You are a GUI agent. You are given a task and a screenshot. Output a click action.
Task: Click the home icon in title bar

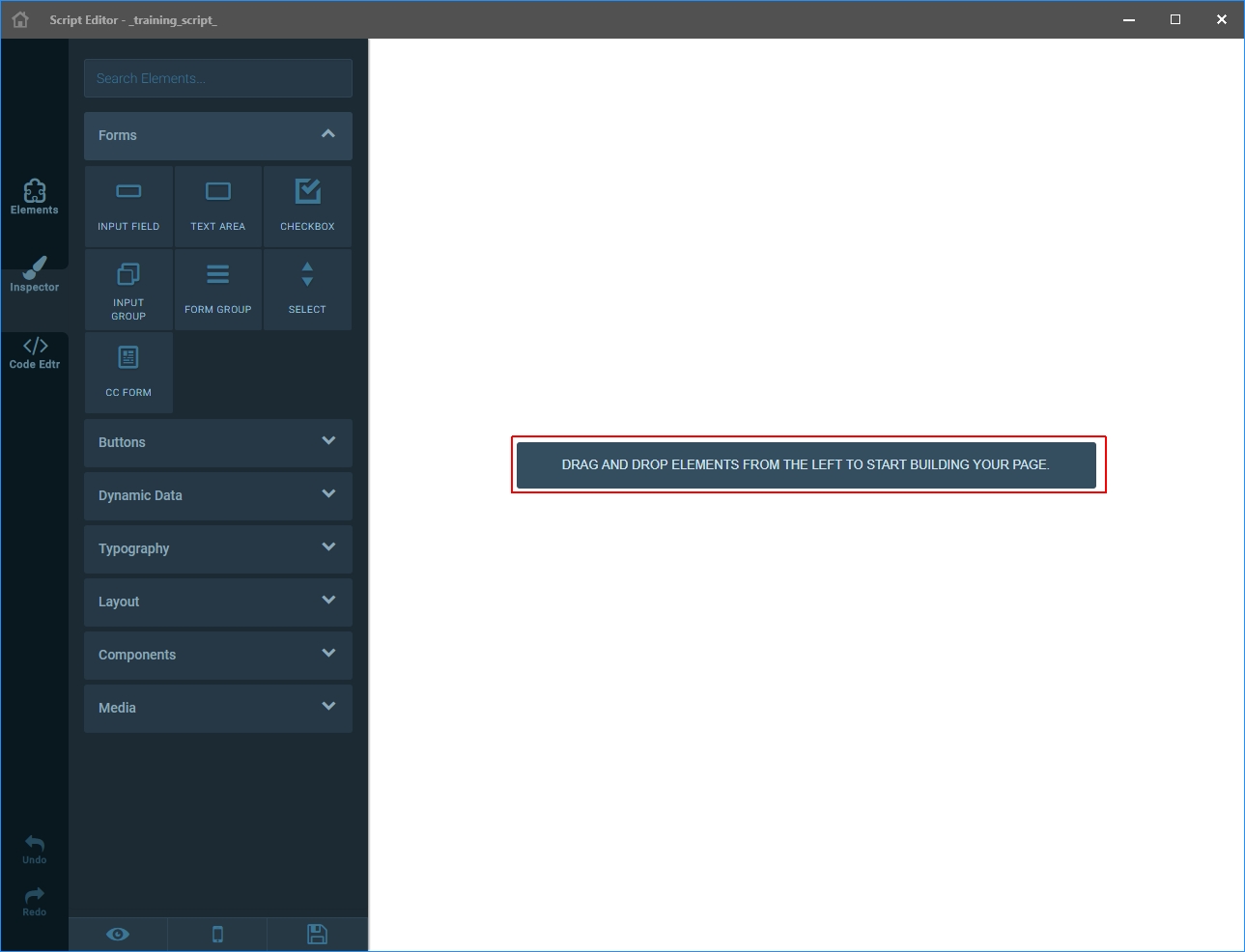click(x=20, y=19)
